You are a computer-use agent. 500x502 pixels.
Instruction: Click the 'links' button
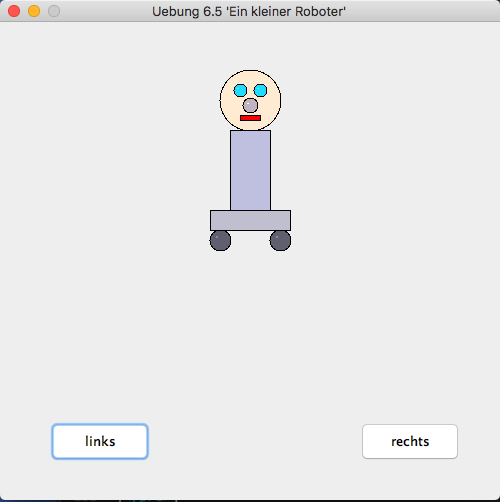pyautogui.click(x=100, y=441)
